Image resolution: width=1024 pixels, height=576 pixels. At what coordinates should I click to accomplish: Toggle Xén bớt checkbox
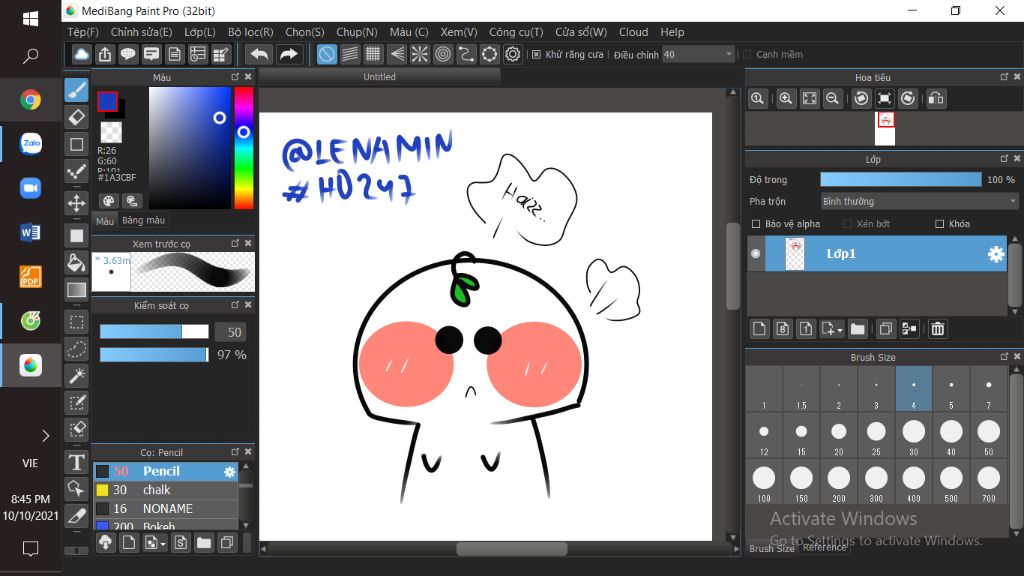pos(848,224)
